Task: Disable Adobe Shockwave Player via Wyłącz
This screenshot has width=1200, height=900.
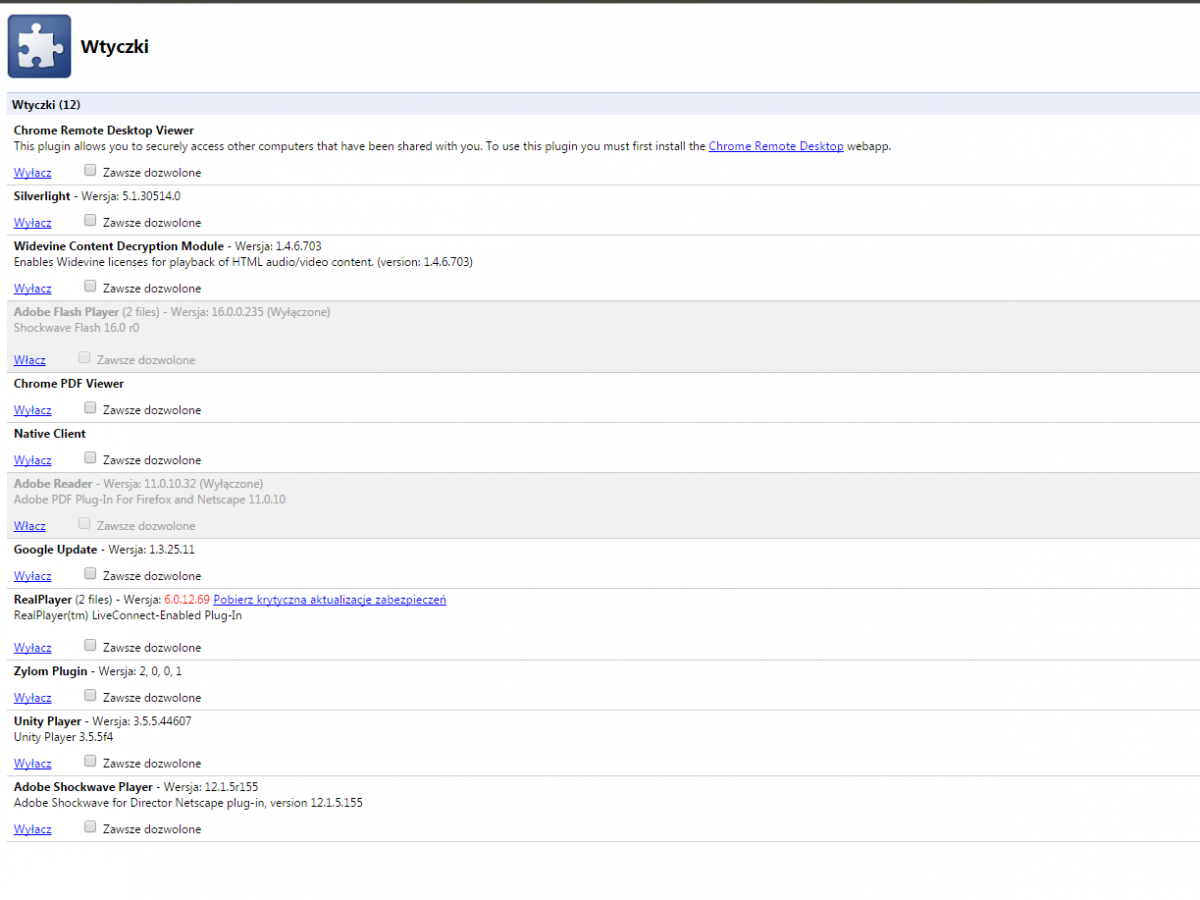Action: (32, 830)
